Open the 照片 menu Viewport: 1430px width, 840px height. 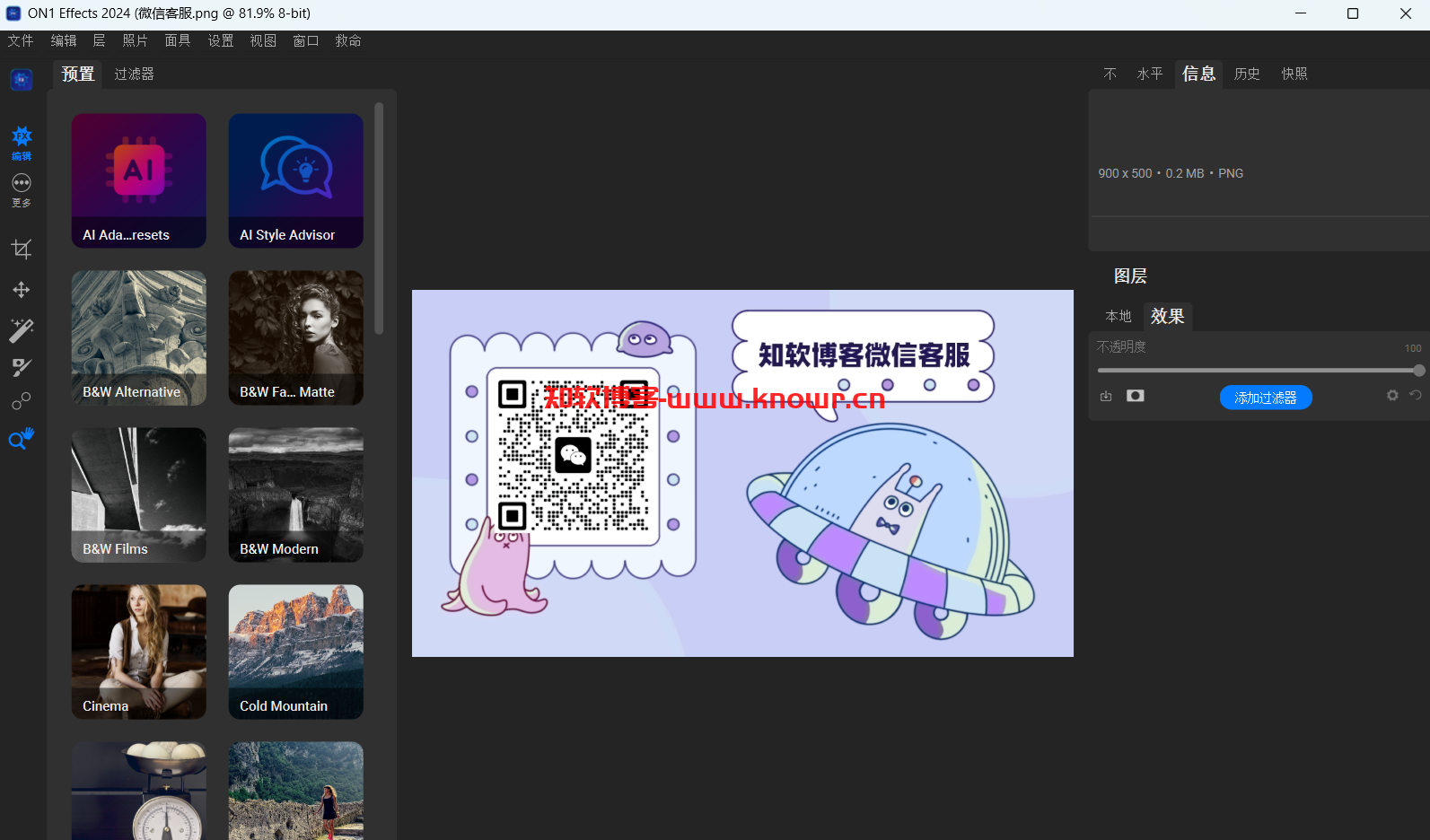click(136, 40)
